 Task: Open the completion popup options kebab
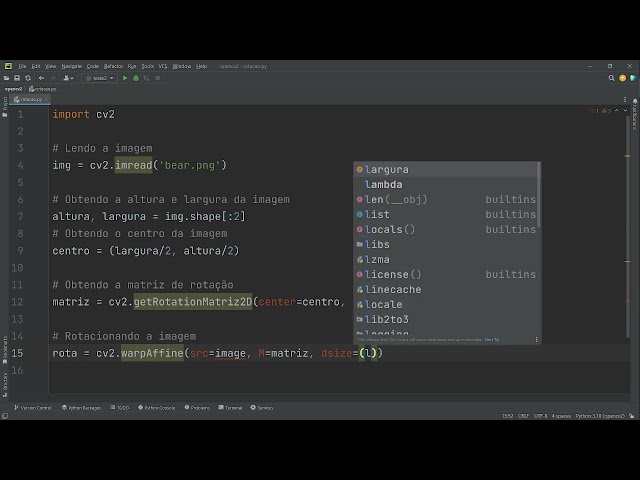[x=536, y=340]
